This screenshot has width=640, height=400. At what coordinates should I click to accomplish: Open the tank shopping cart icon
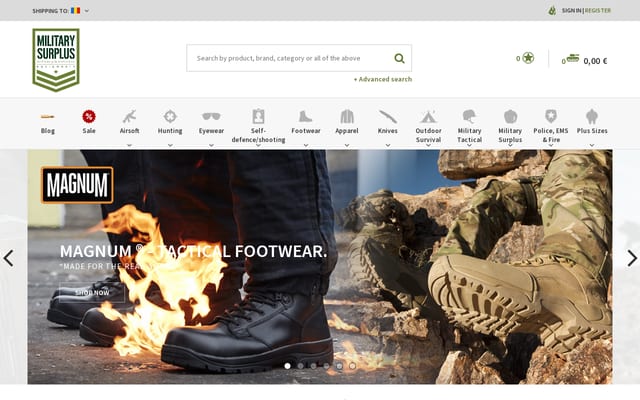coord(573,58)
